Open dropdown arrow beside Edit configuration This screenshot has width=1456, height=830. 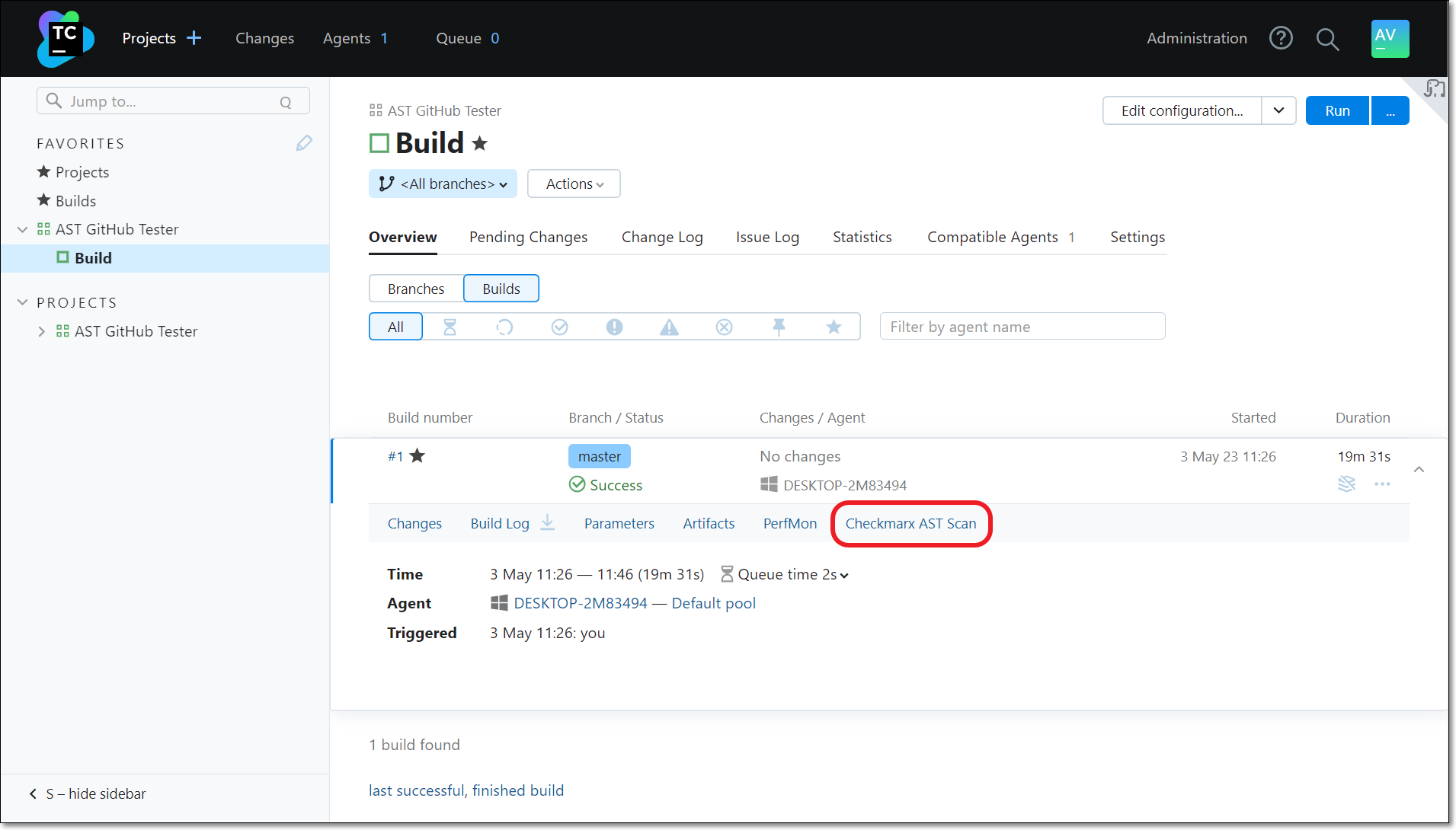coord(1278,110)
